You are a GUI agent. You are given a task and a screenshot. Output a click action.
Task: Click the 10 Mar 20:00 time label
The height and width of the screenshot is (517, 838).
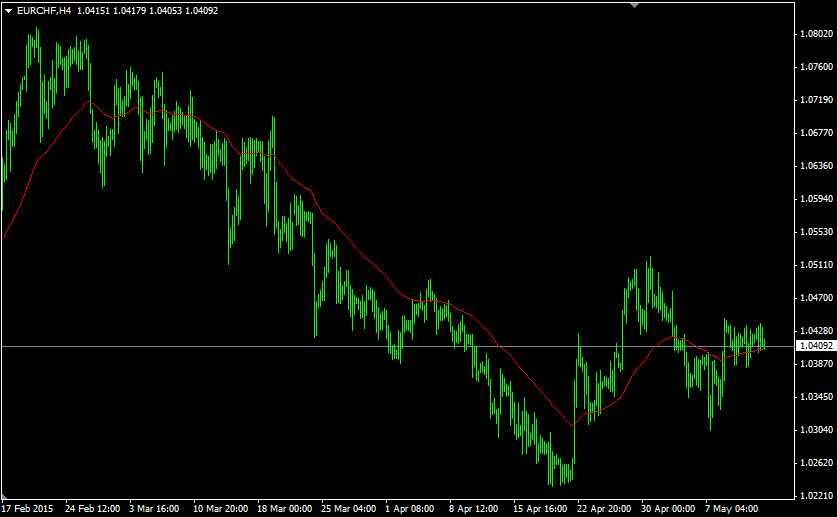(x=220, y=508)
